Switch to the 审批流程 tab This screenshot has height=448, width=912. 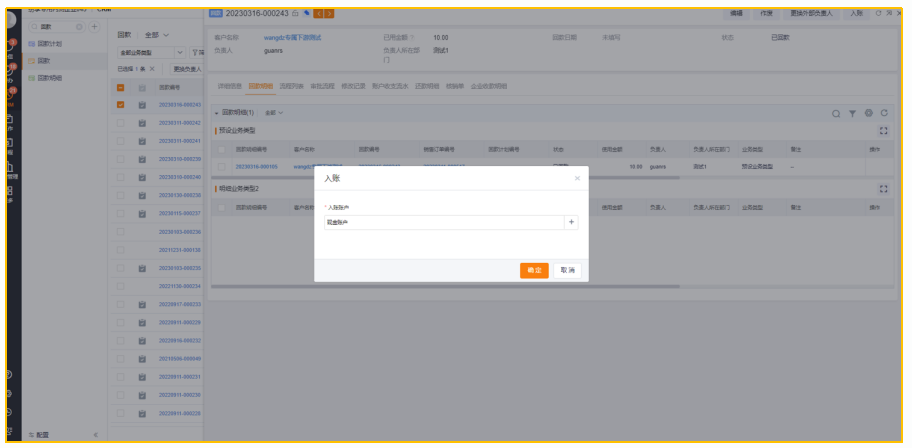point(322,86)
